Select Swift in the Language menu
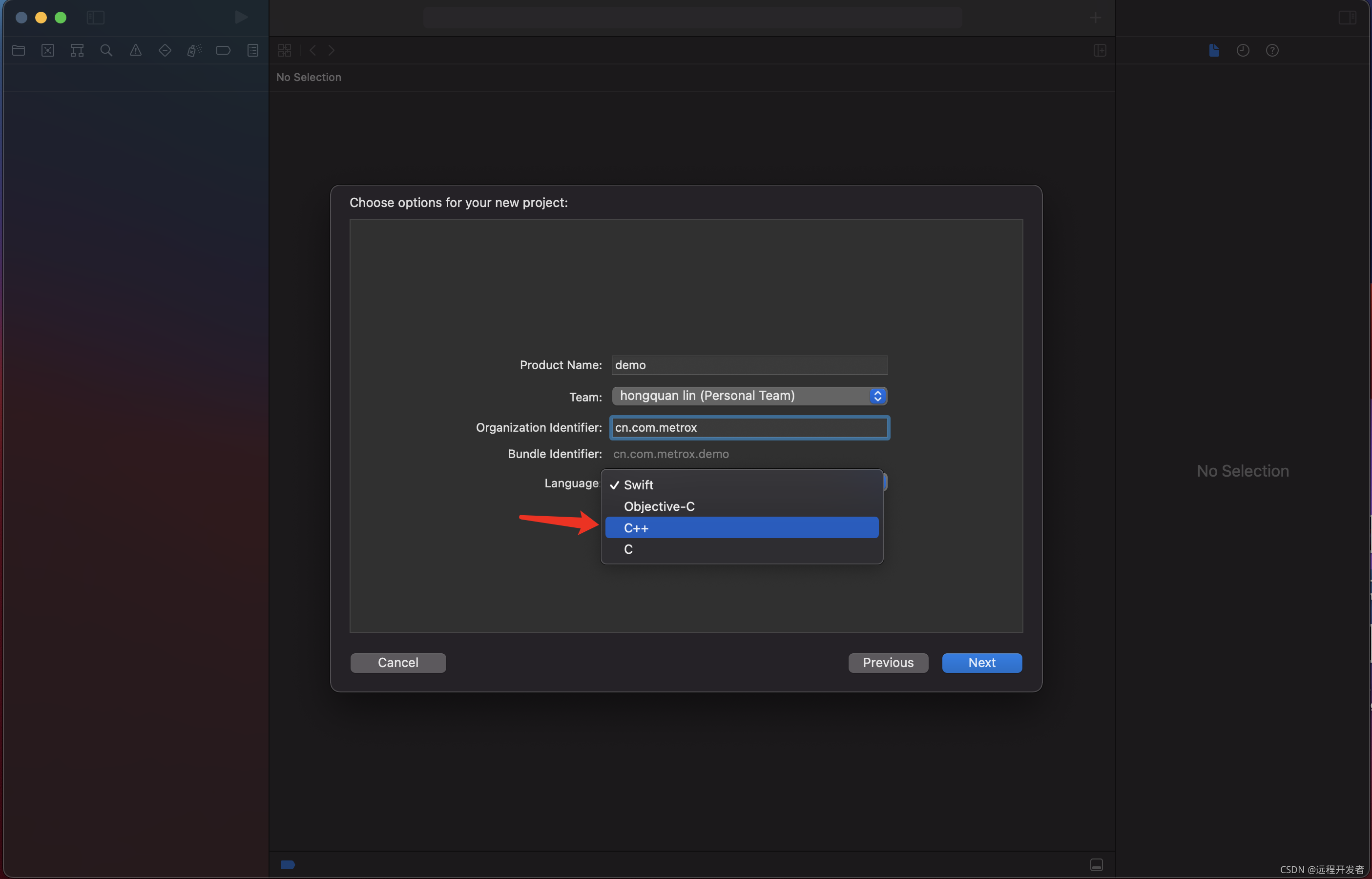1372x879 pixels. point(741,484)
